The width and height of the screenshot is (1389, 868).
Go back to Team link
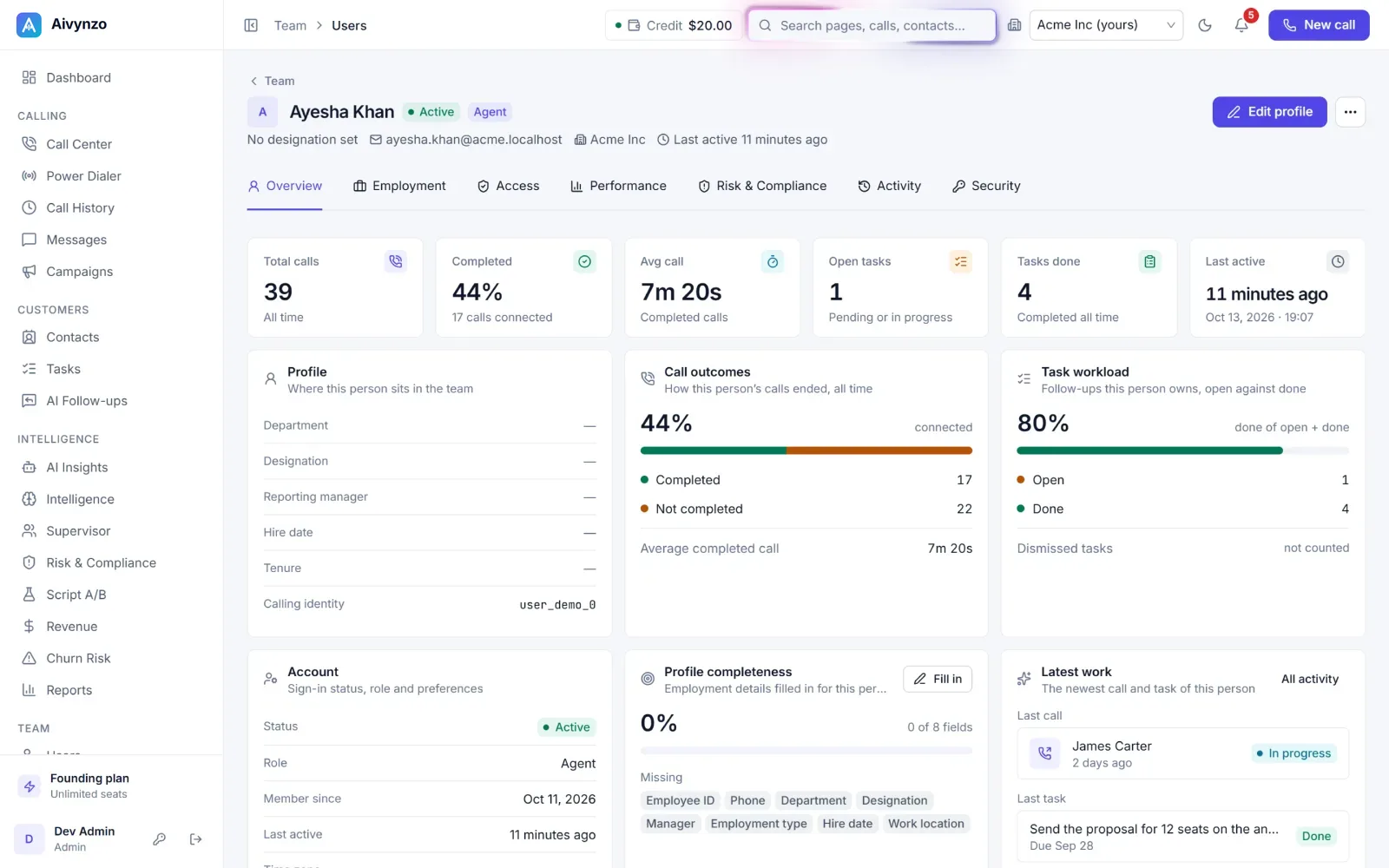click(x=273, y=81)
